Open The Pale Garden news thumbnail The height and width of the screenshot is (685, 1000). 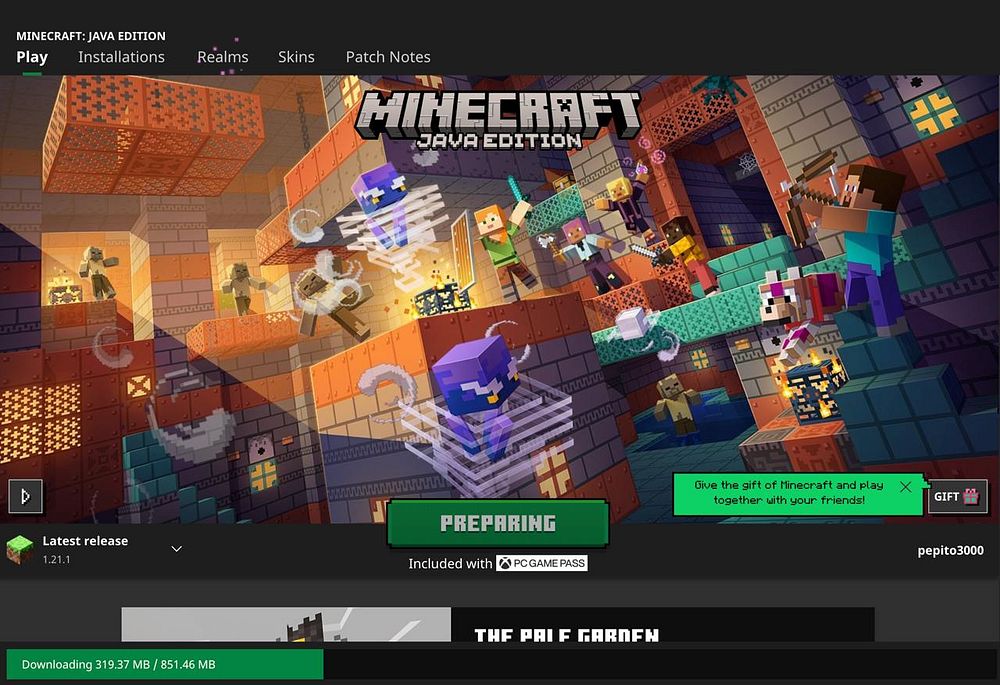click(x=286, y=624)
